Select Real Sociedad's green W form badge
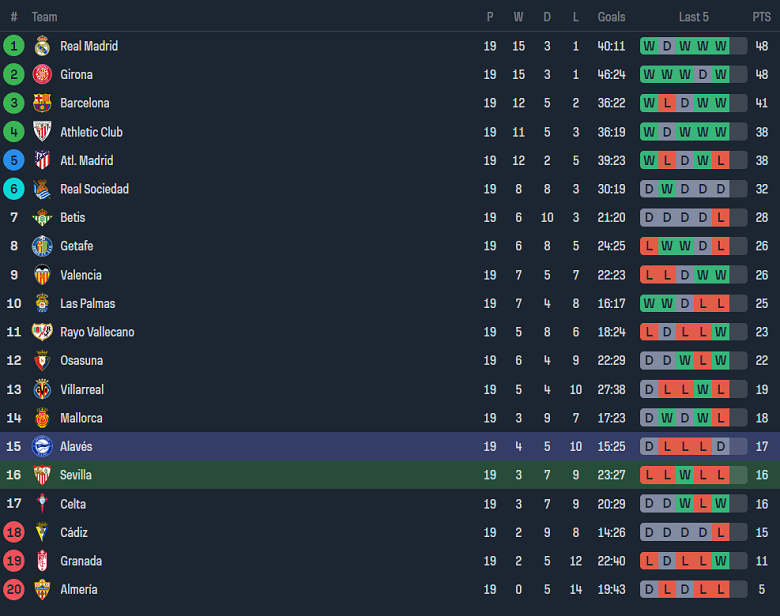 coord(667,189)
